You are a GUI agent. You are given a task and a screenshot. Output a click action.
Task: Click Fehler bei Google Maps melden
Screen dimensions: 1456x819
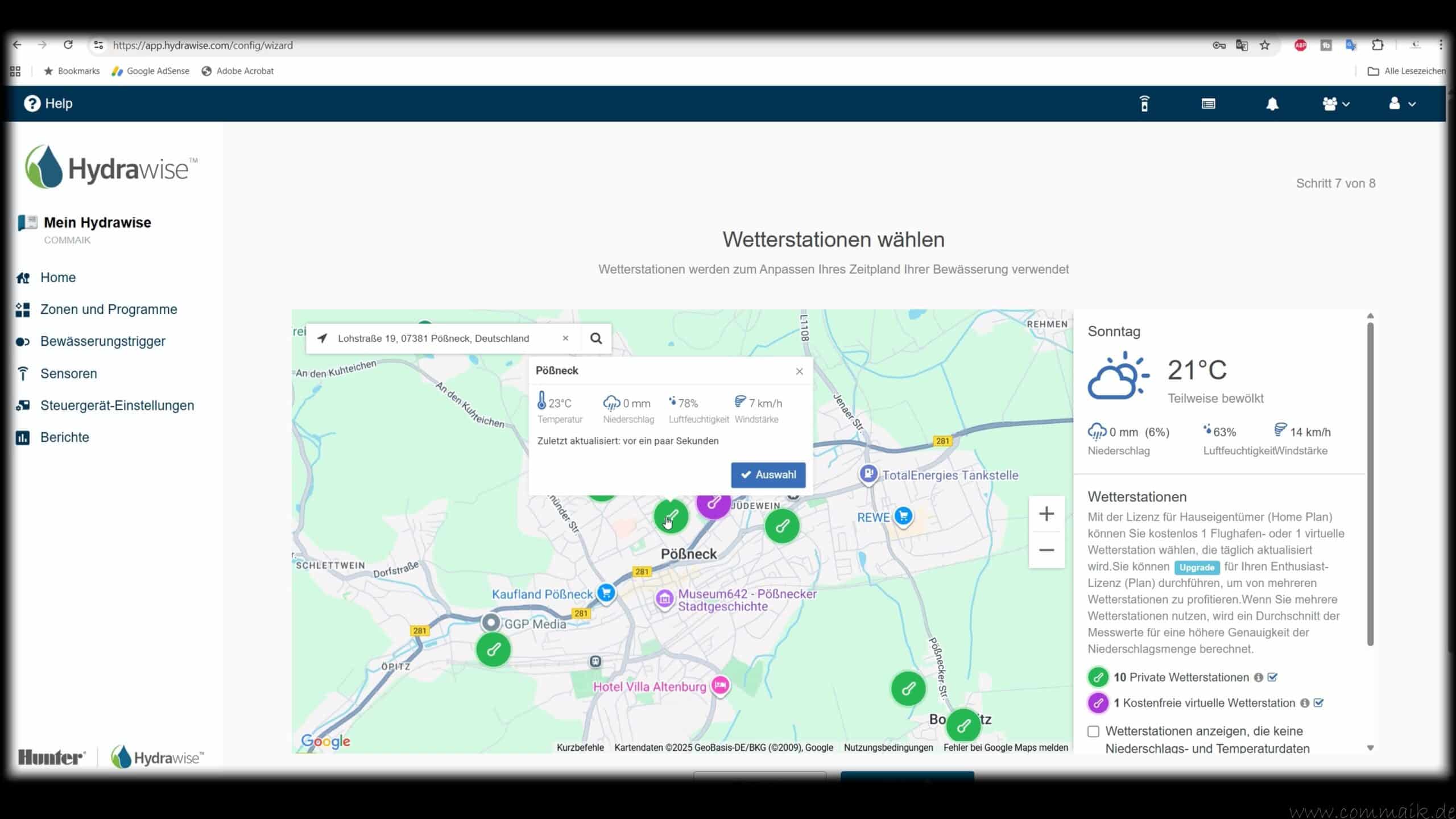(x=1006, y=747)
